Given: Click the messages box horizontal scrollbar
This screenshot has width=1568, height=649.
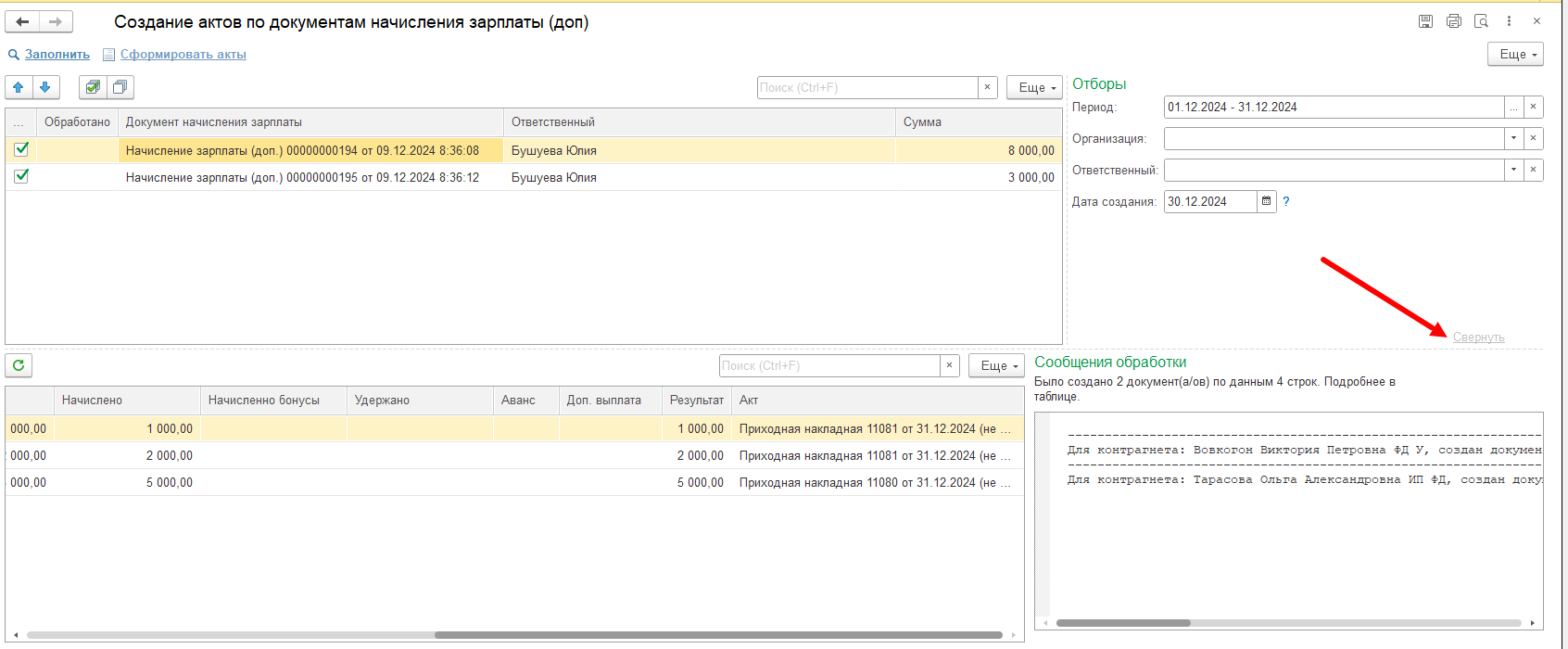Looking at the screenshot, I should coord(1123,623).
